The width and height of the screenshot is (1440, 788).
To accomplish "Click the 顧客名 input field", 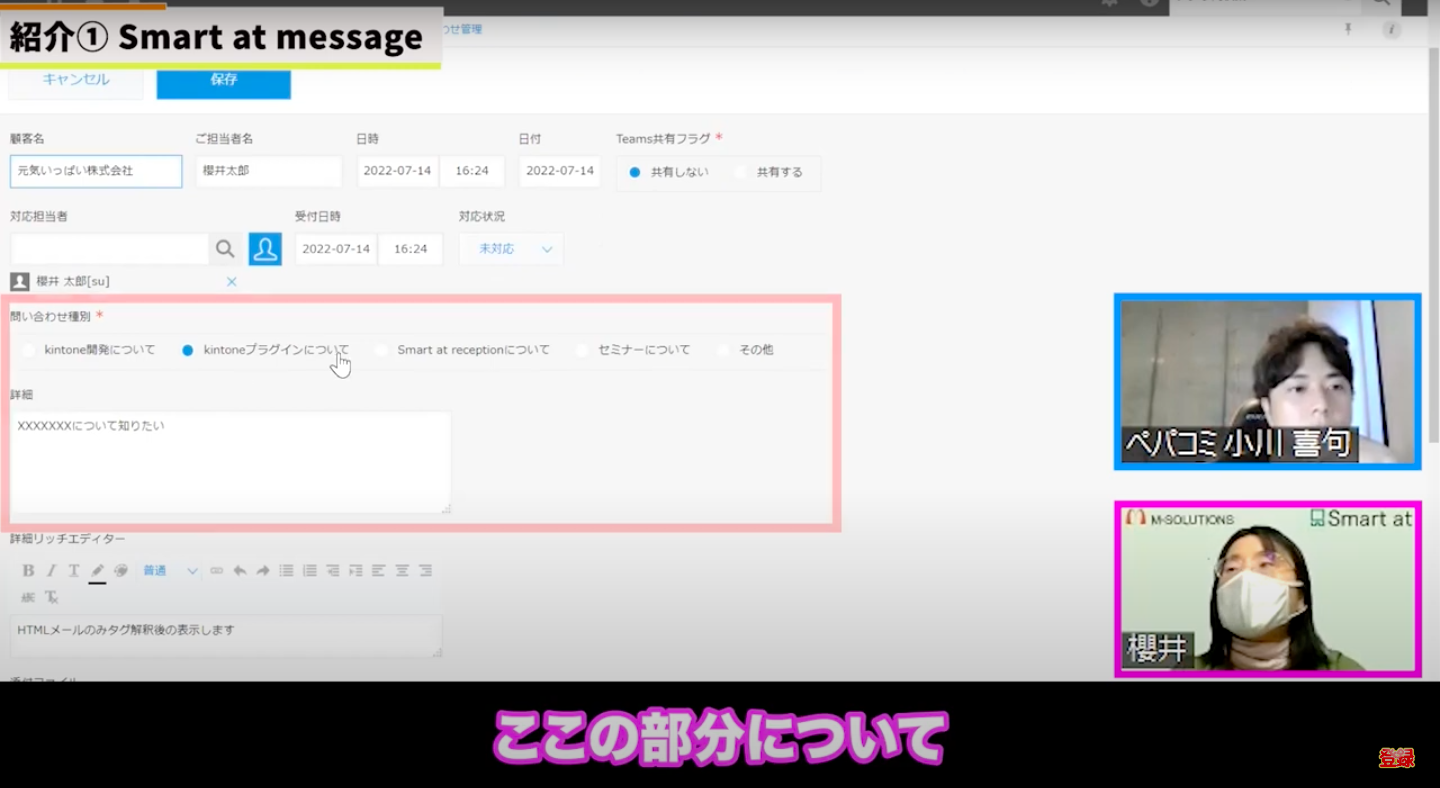I will point(96,171).
